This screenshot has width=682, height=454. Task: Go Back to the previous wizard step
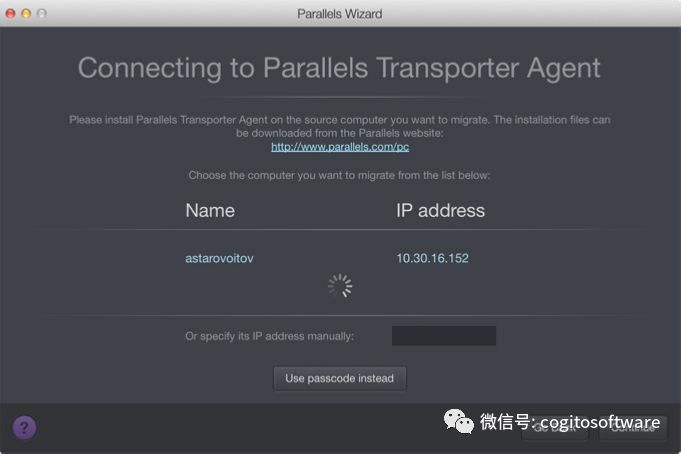555,428
